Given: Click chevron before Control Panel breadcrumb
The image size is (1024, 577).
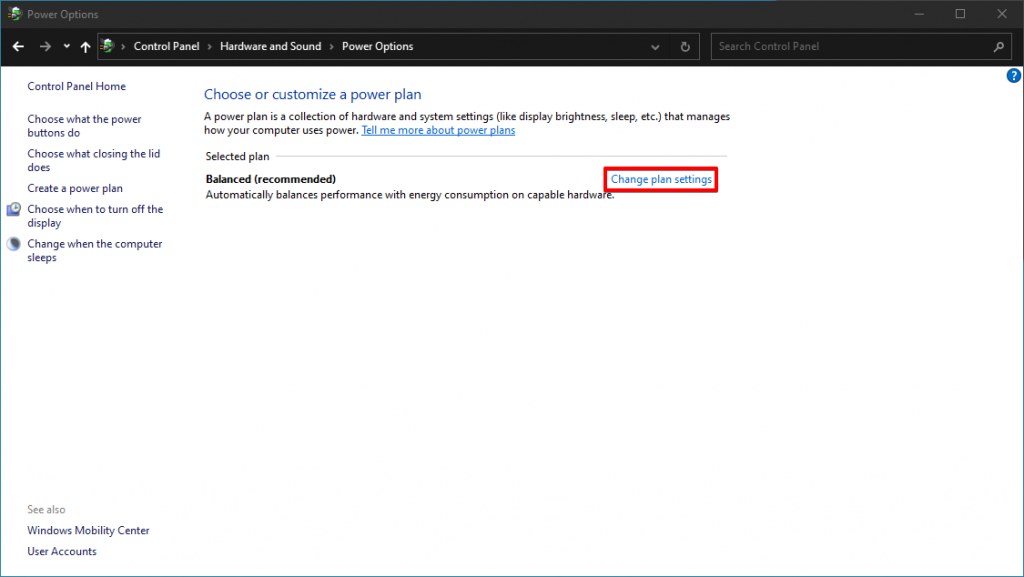Looking at the screenshot, I should [x=123, y=46].
